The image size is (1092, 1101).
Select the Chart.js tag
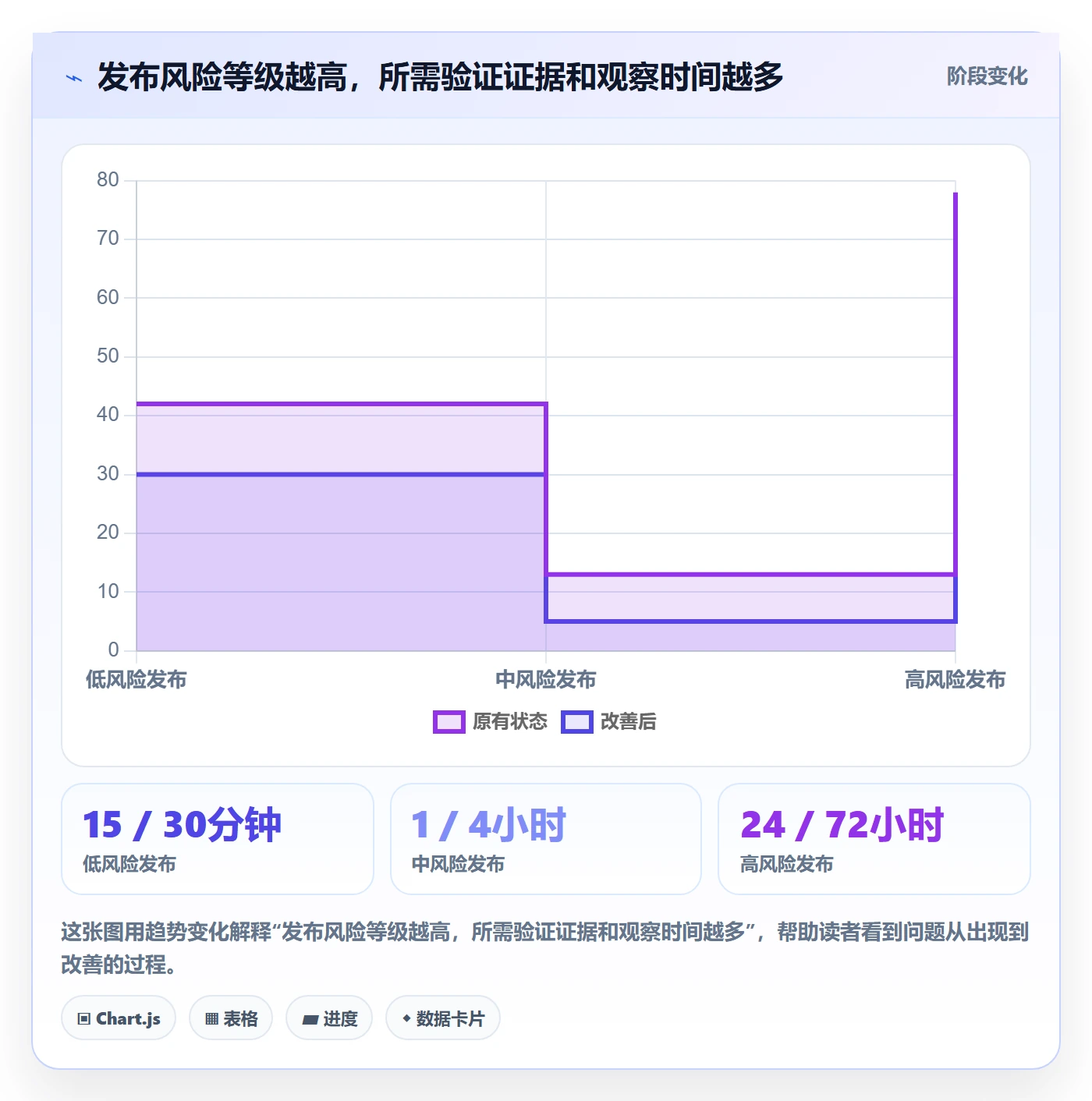pyautogui.click(x=119, y=1018)
